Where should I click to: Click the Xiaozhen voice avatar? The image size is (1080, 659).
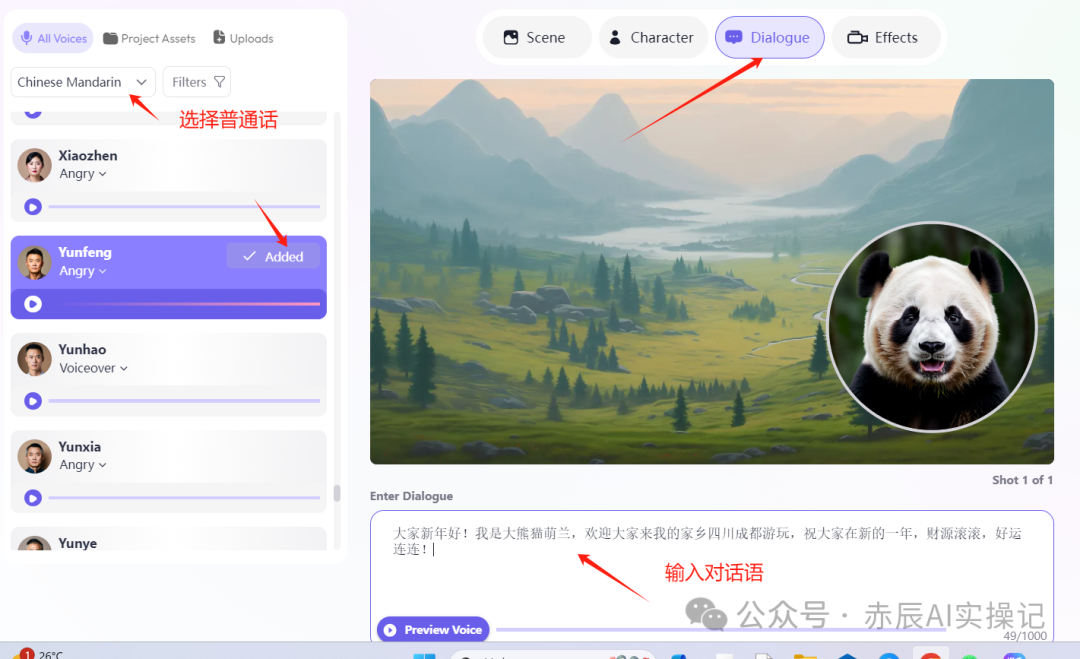34,165
